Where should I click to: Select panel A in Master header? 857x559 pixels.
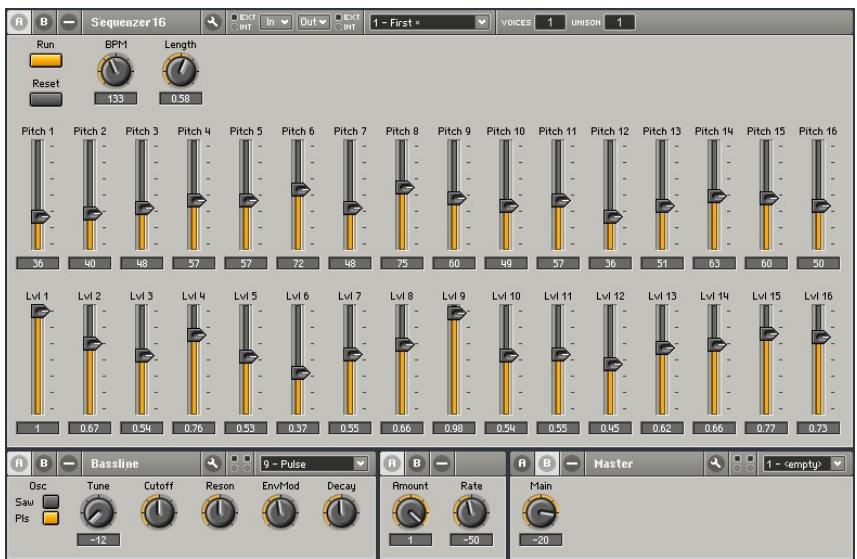tap(522, 463)
